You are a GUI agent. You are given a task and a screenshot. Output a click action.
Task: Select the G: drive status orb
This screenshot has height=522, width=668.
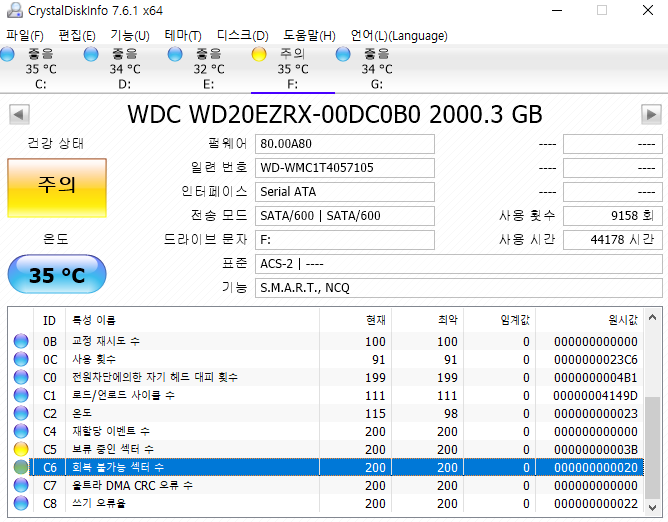pos(344,54)
